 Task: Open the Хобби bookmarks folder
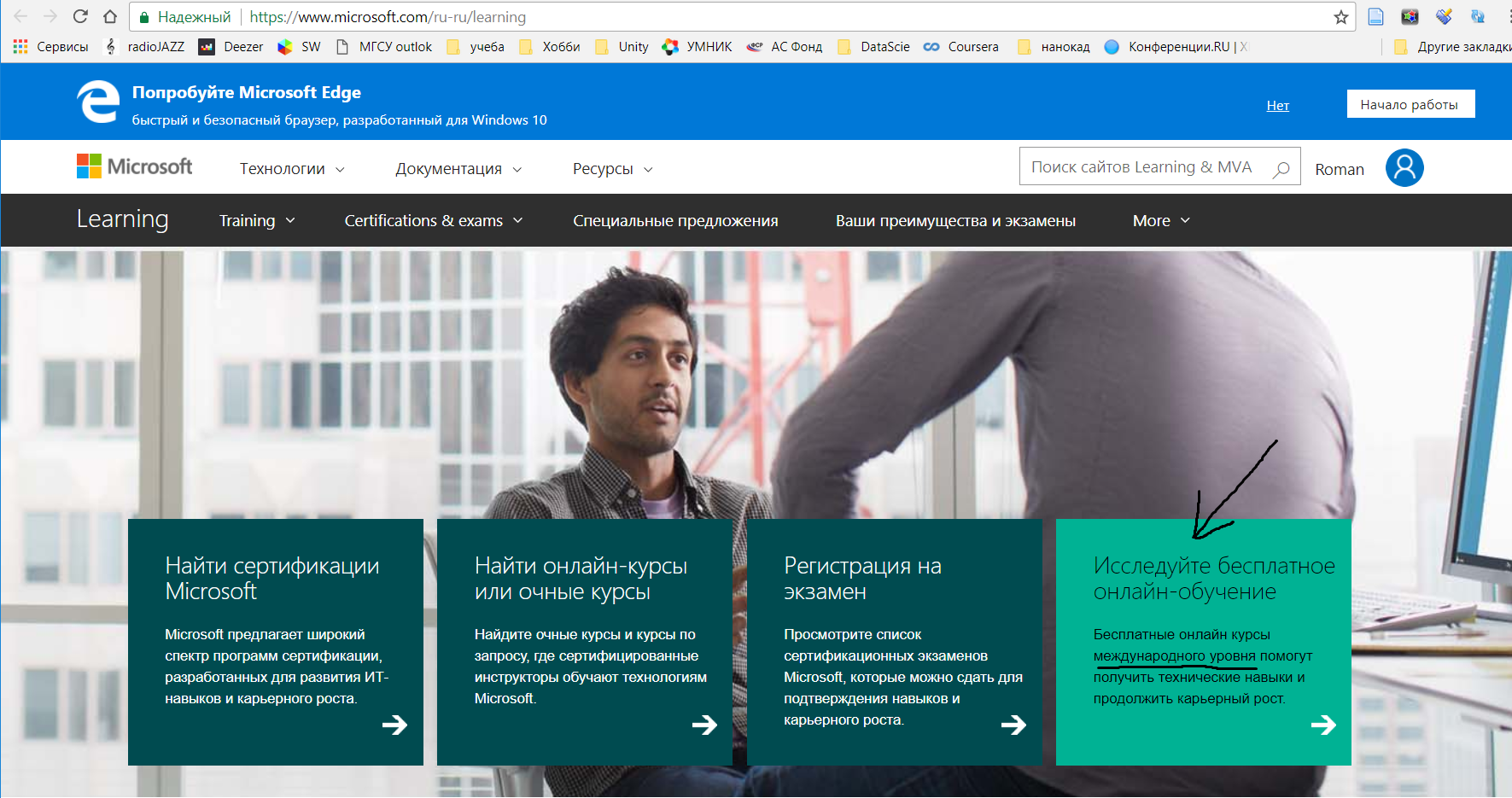click(549, 47)
